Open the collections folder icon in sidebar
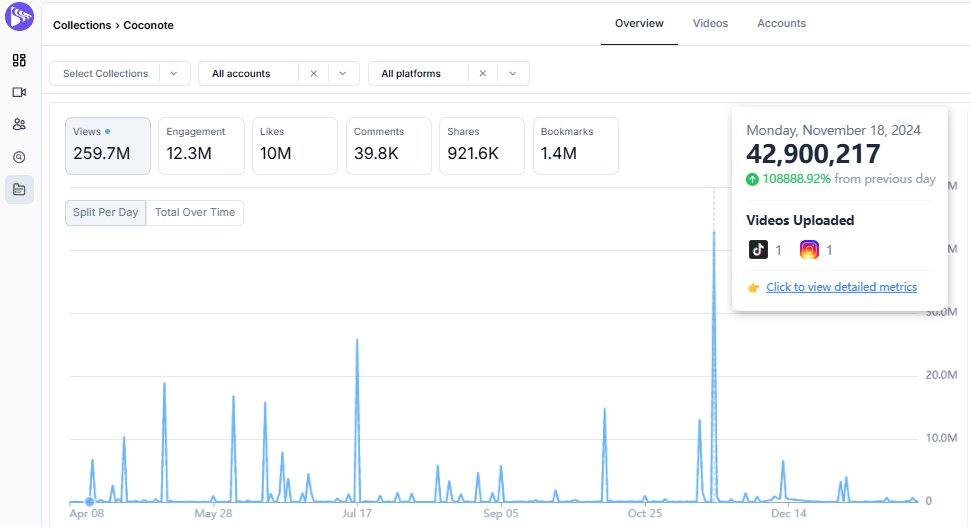 (19, 189)
